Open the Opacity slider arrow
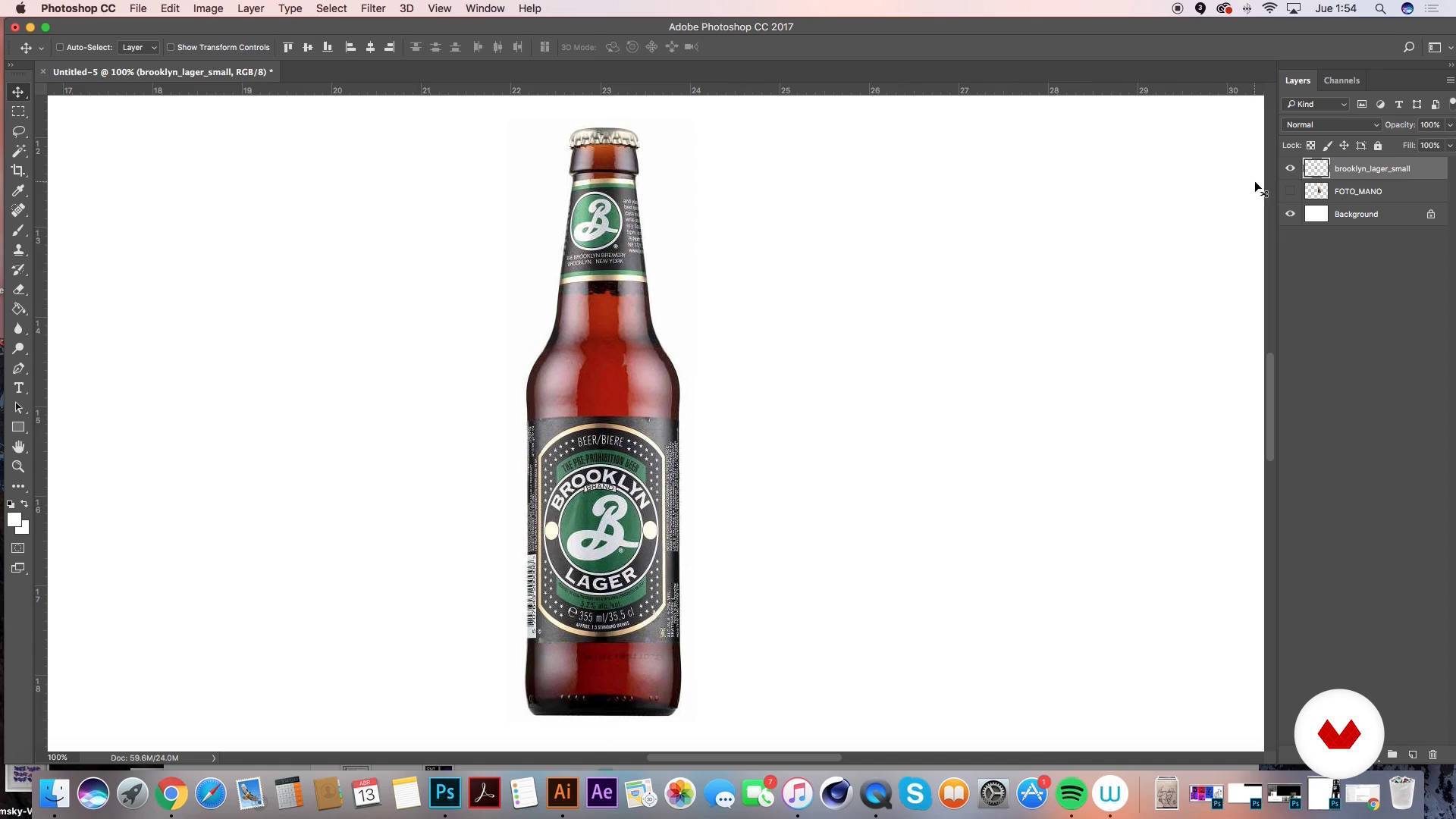1456x819 pixels. (x=1450, y=125)
